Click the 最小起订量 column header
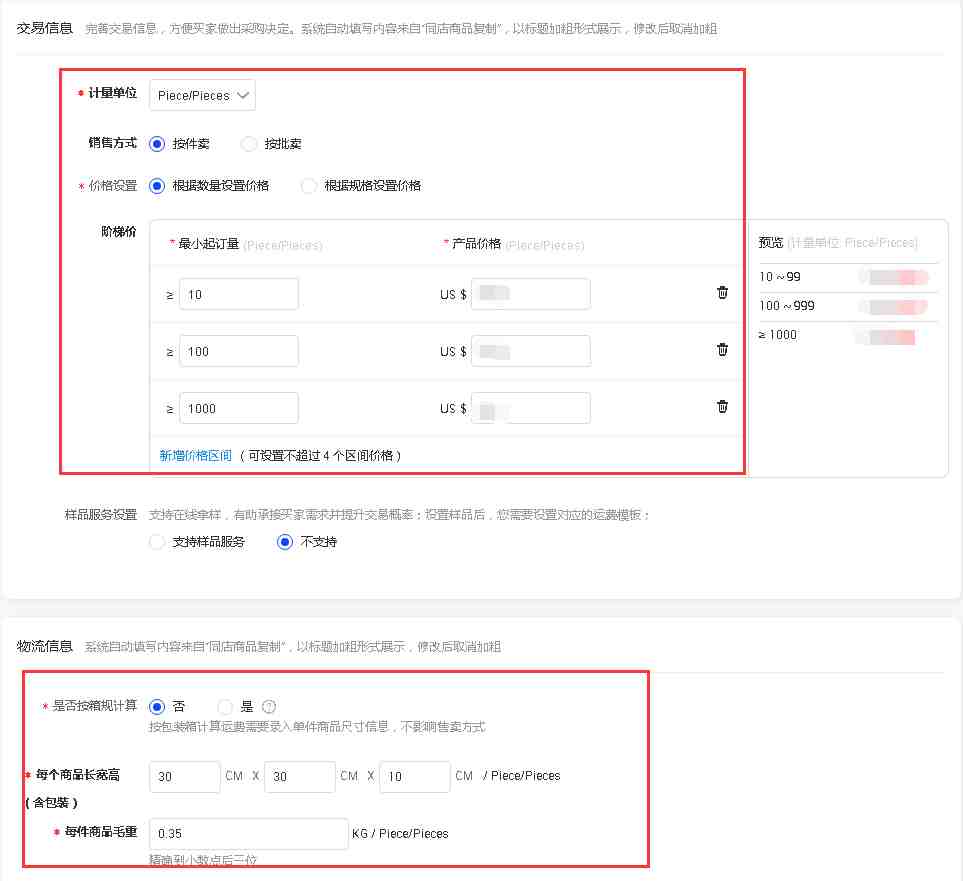963x881 pixels. click(208, 244)
